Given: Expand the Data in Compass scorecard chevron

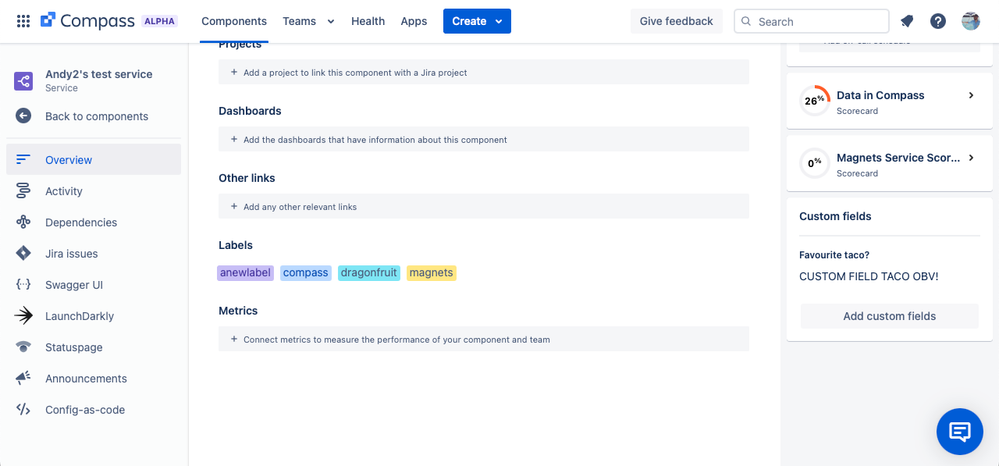Looking at the screenshot, I should pyautogui.click(x=971, y=95).
